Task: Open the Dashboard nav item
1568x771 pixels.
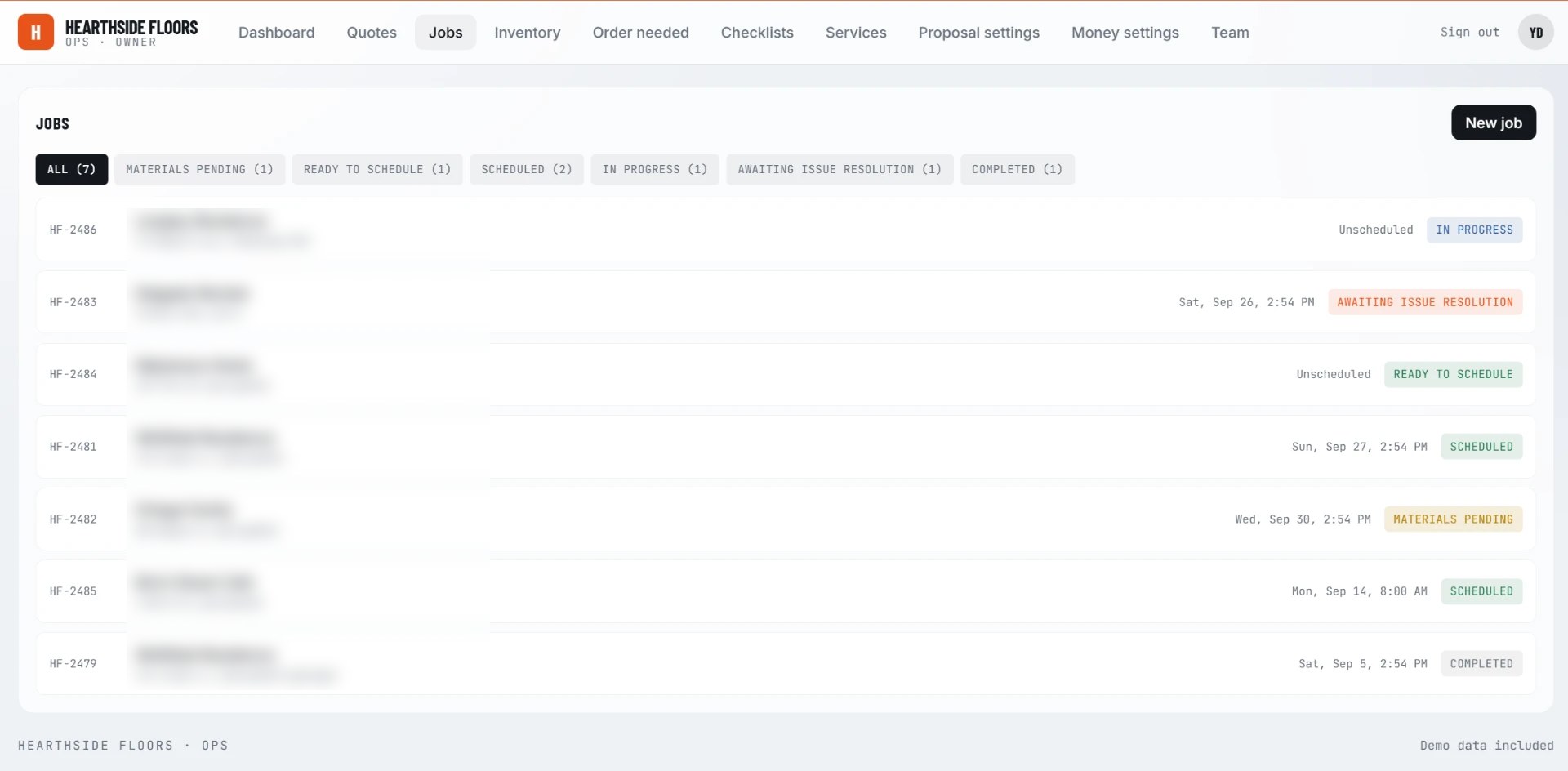Action: 276,33
